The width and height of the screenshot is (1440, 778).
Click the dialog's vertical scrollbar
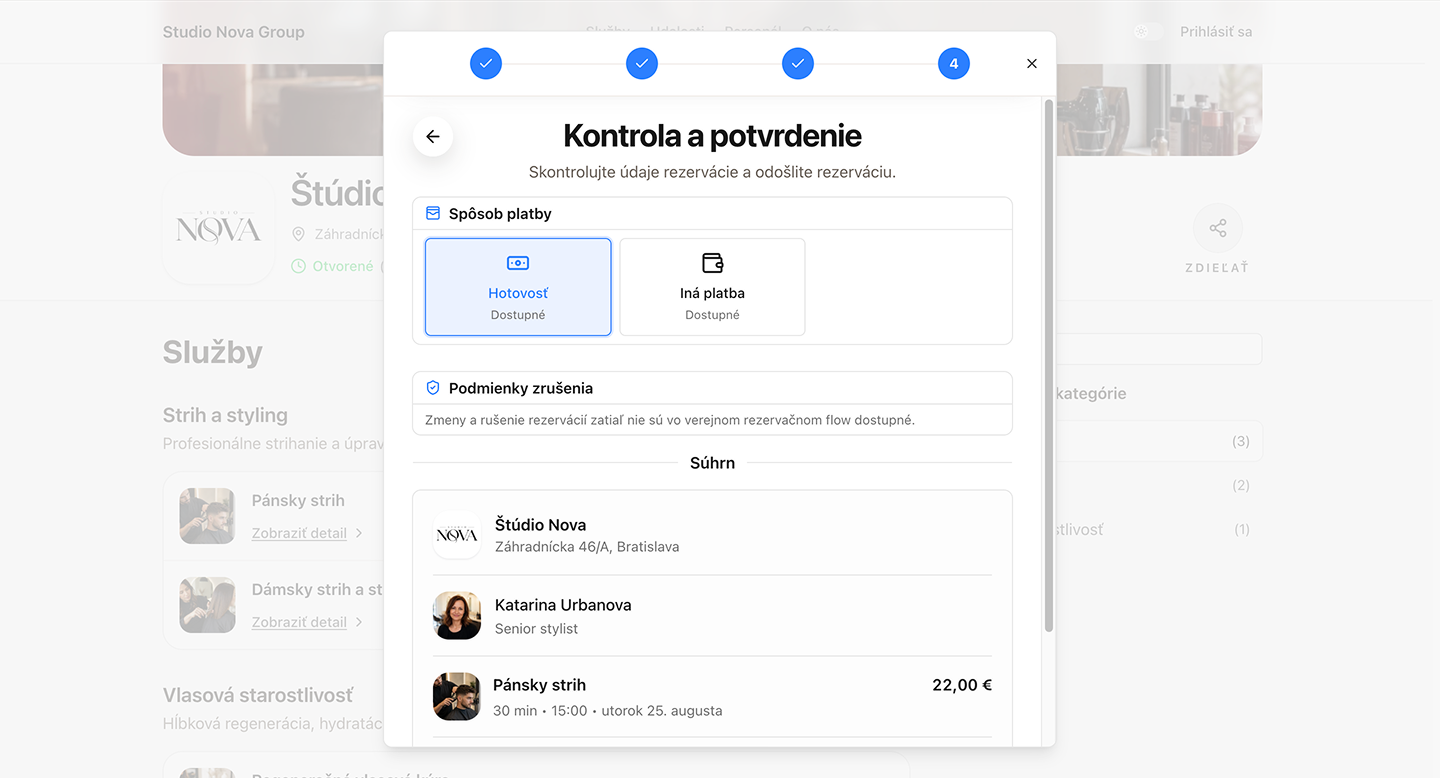click(x=1048, y=365)
